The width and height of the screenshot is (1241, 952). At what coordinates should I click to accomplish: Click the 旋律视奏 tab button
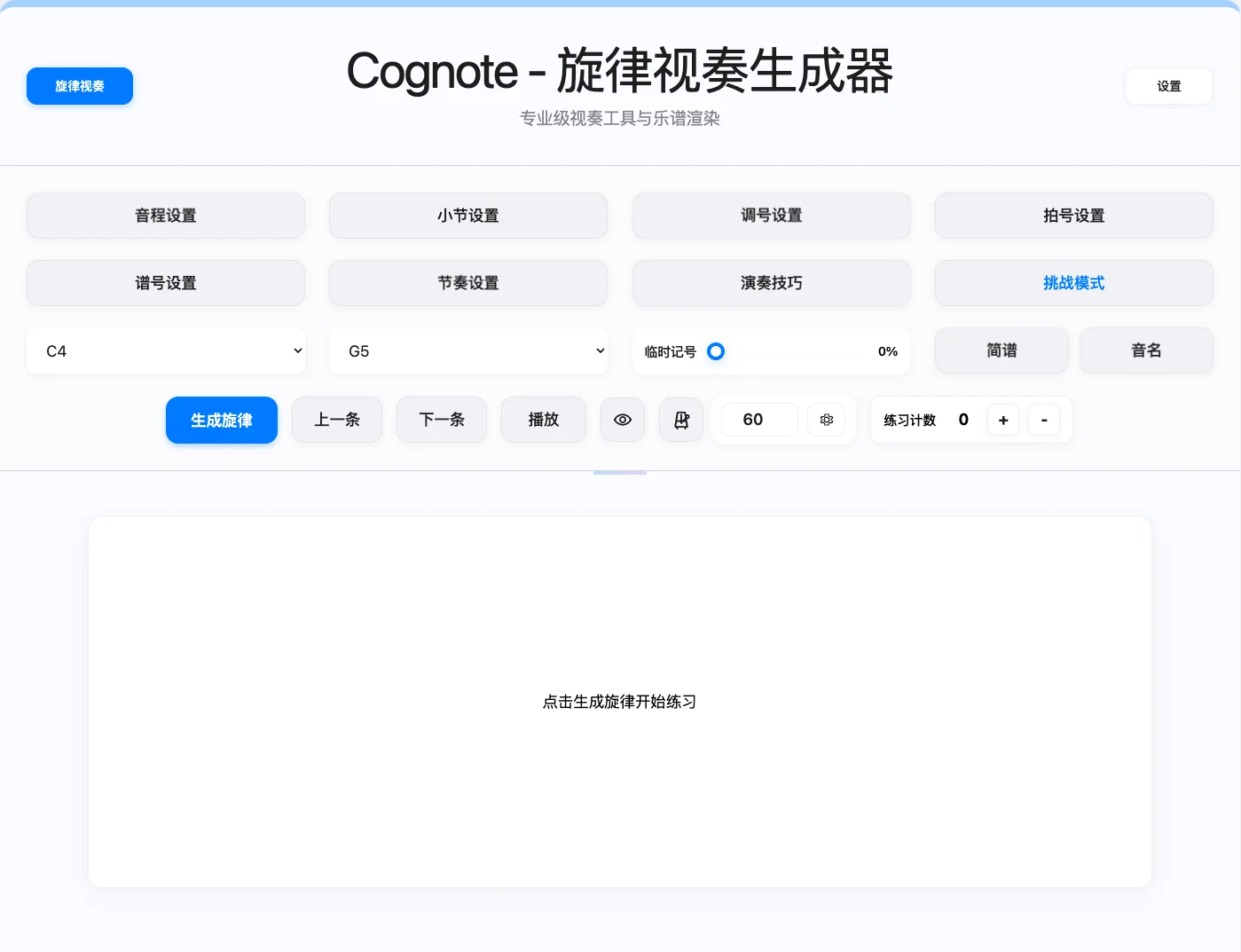[80, 86]
